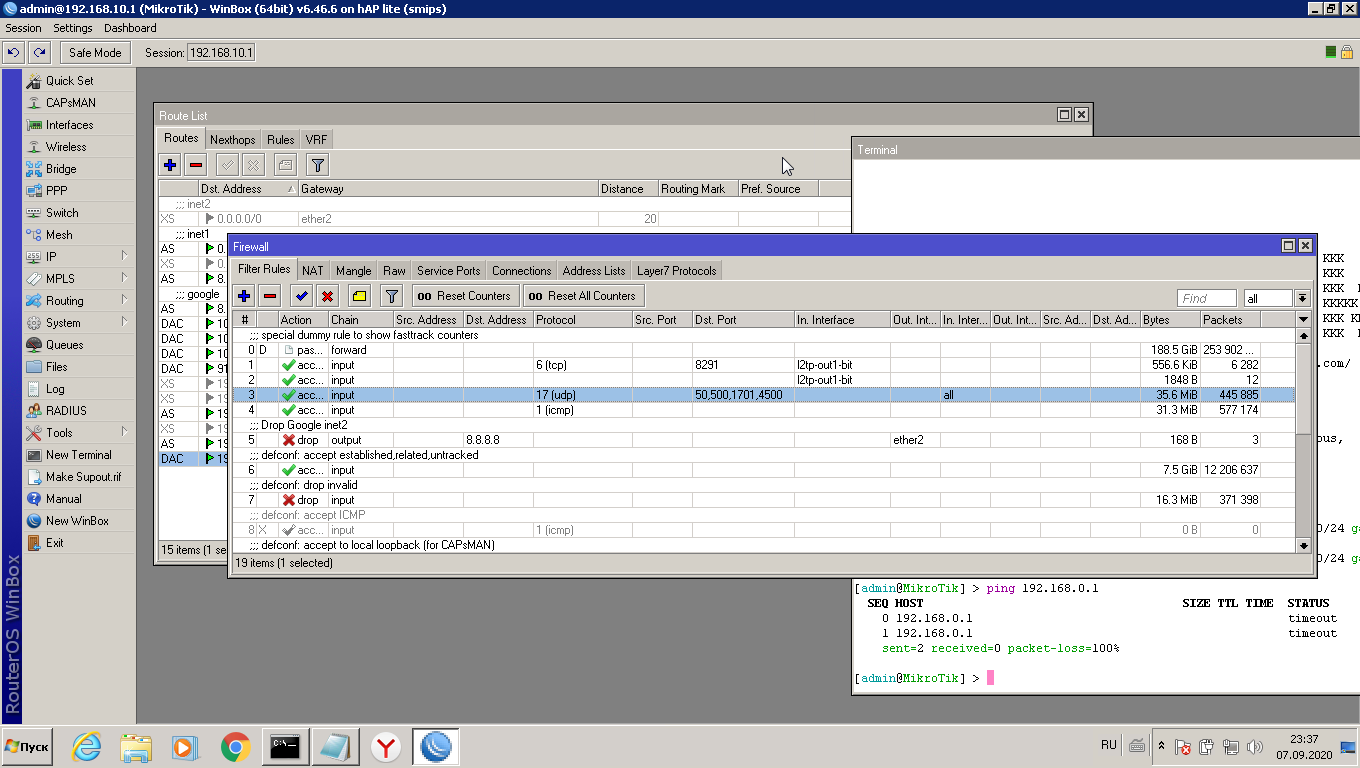The height and width of the screenshot is (768, 1360).
Task: Add comment to firewall rule via yellow icon
Action: (359, 296)
